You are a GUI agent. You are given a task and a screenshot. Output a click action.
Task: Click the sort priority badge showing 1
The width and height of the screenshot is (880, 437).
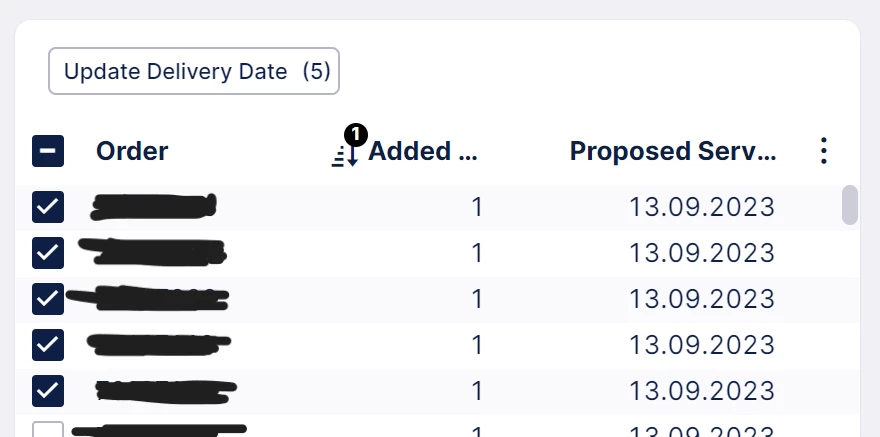coord(357,135)
